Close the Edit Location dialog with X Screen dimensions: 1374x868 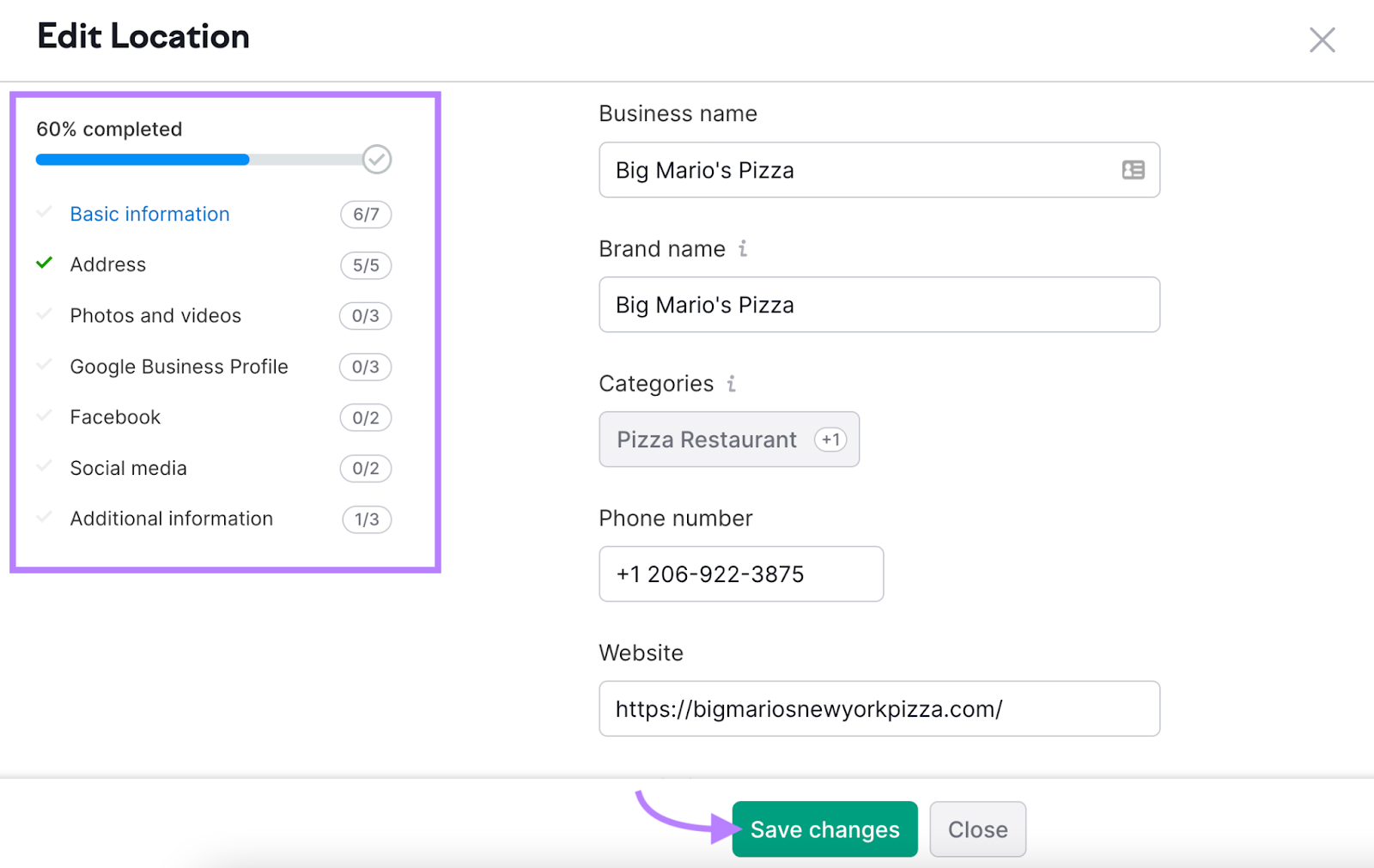(1322, 39)
